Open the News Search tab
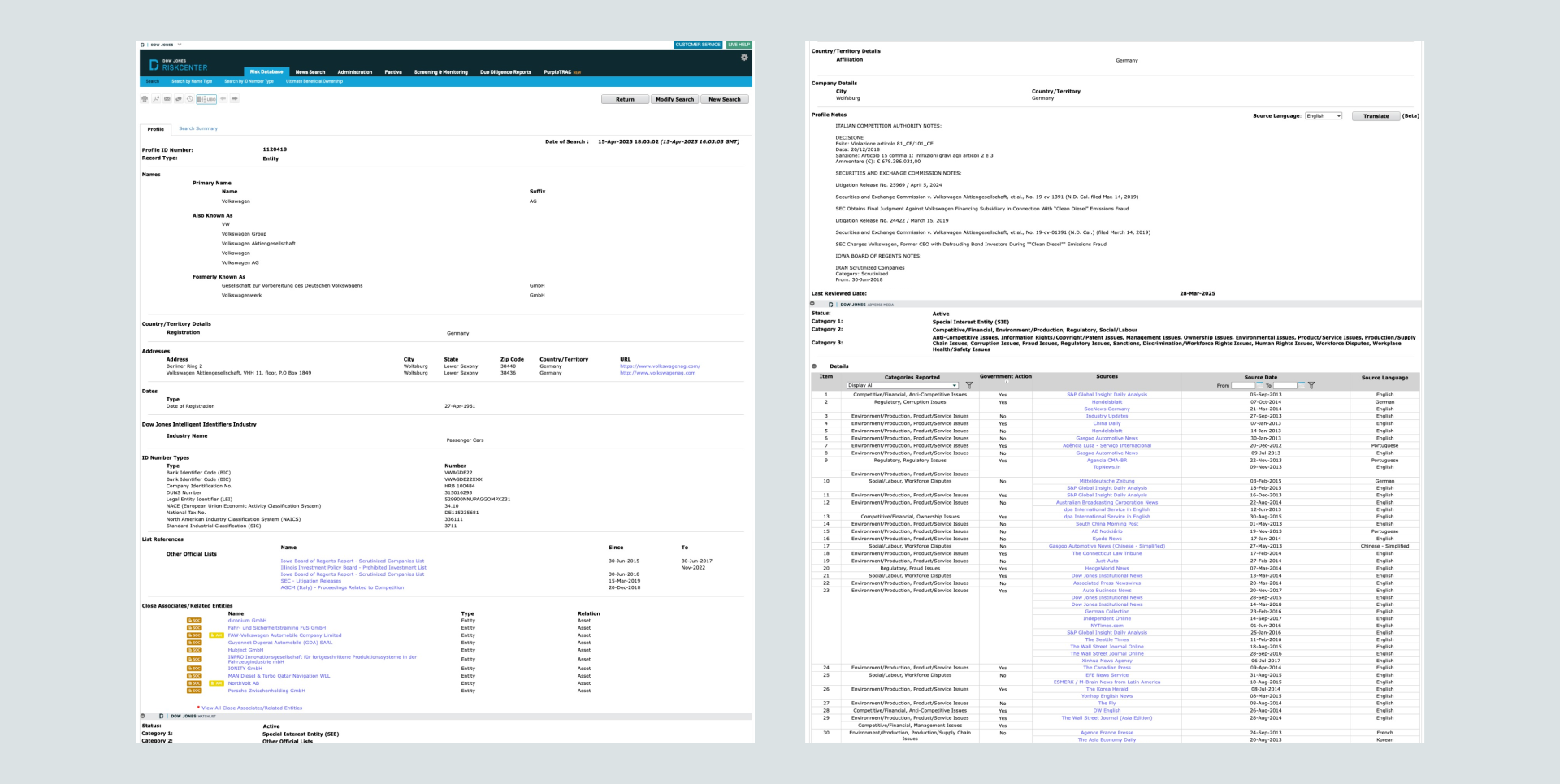This screenshot has height=784, width=1560. click(x=310, y=72)
